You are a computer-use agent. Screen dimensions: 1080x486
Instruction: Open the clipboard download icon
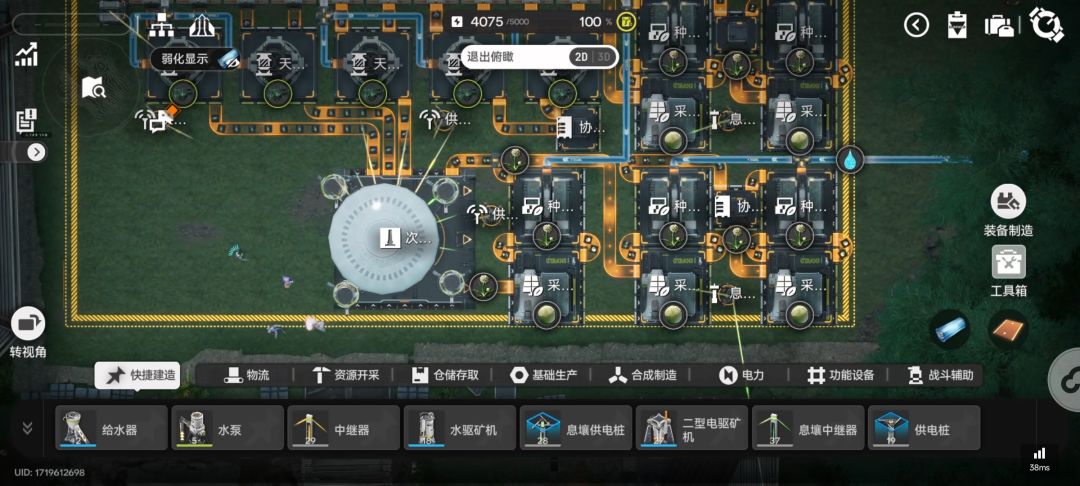[957, 25]
